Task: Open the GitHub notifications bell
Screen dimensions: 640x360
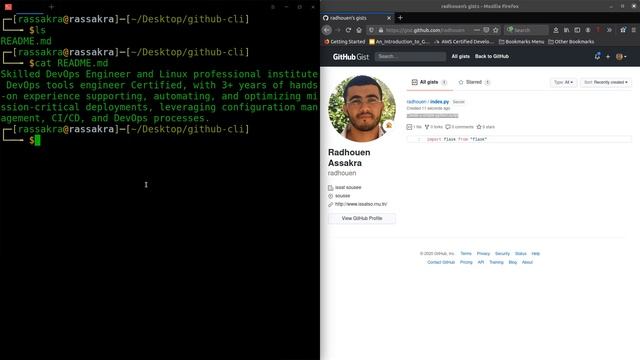Action: 597,56
